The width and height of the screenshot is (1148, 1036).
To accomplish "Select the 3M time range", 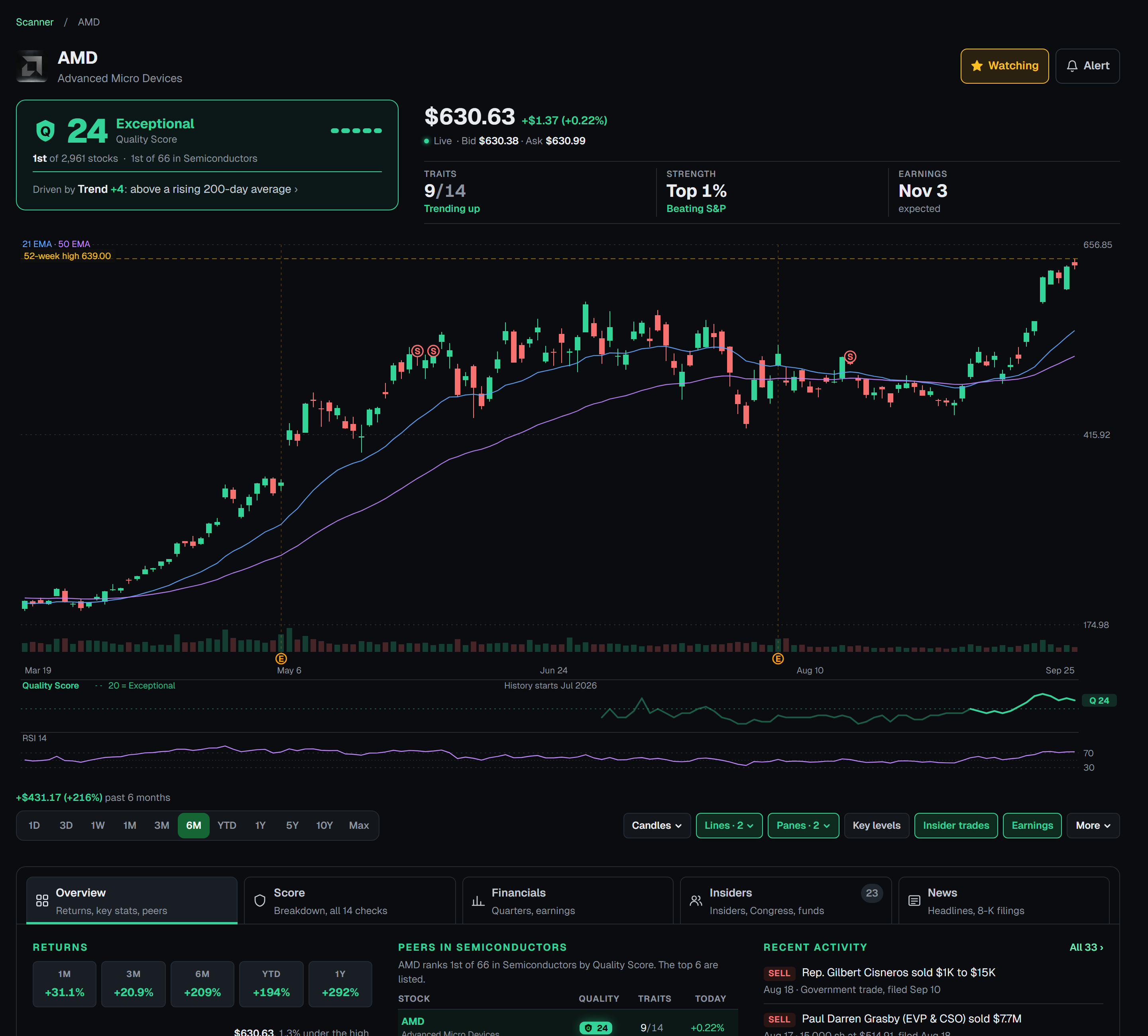I will (162, 825).
